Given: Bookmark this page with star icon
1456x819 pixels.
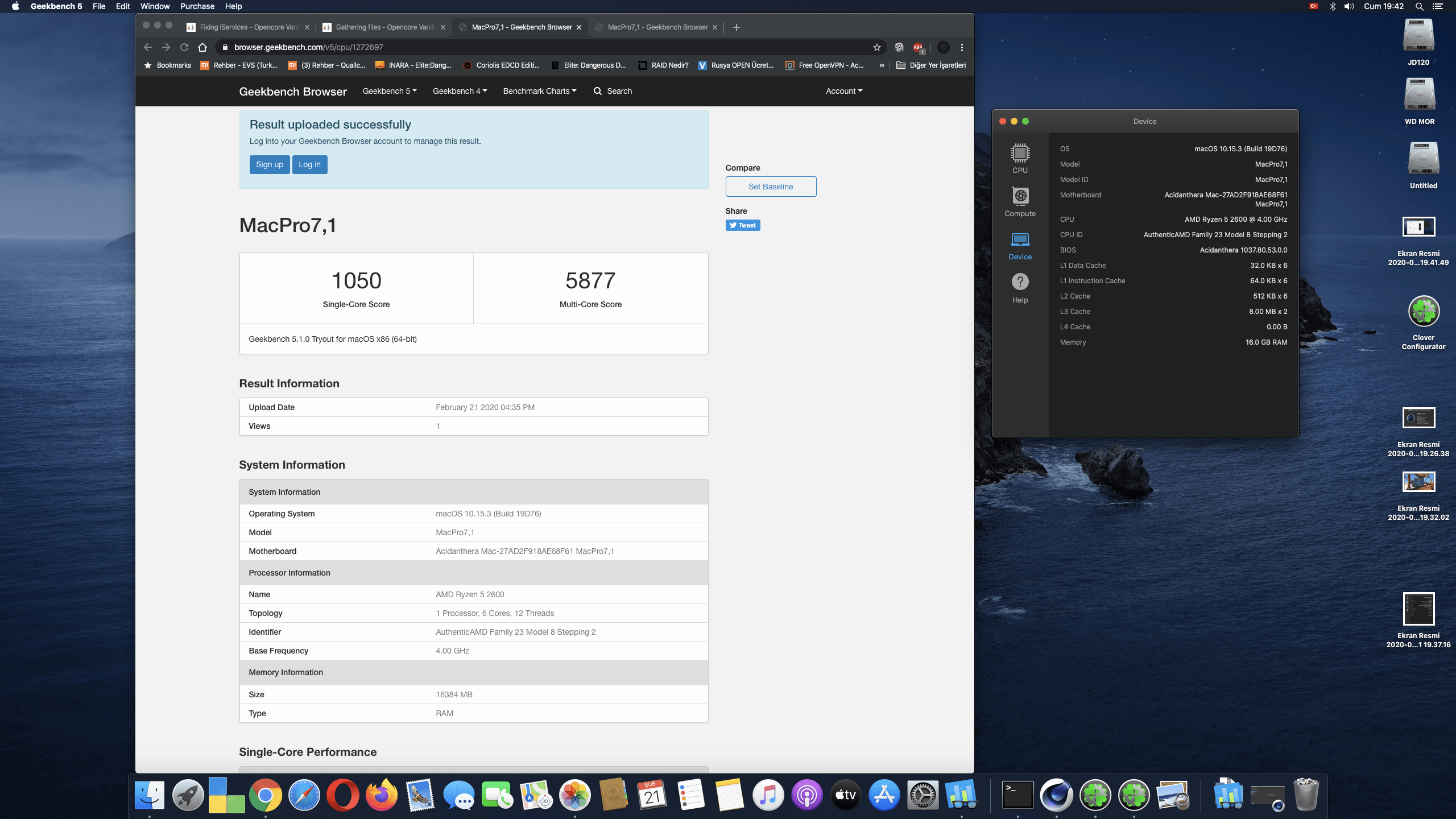Looking at the screenshot, I should (876, 47).
